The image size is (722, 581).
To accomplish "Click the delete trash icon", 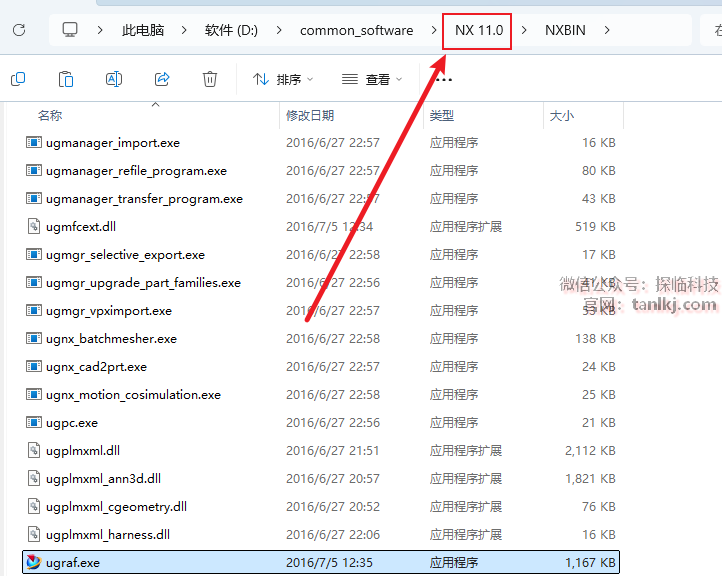I will click(210, 79).
